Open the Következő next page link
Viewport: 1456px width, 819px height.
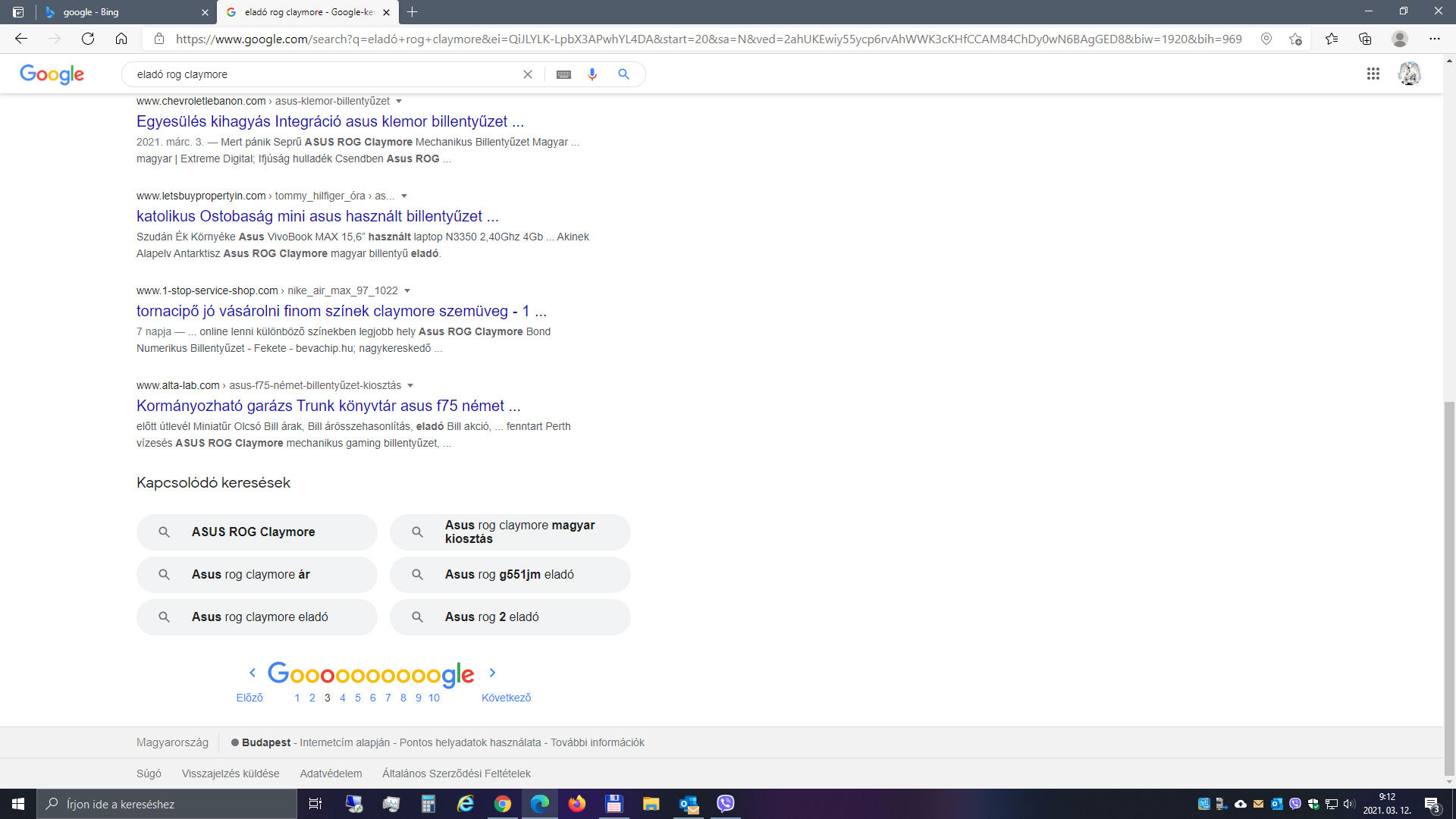pos(506,698)
